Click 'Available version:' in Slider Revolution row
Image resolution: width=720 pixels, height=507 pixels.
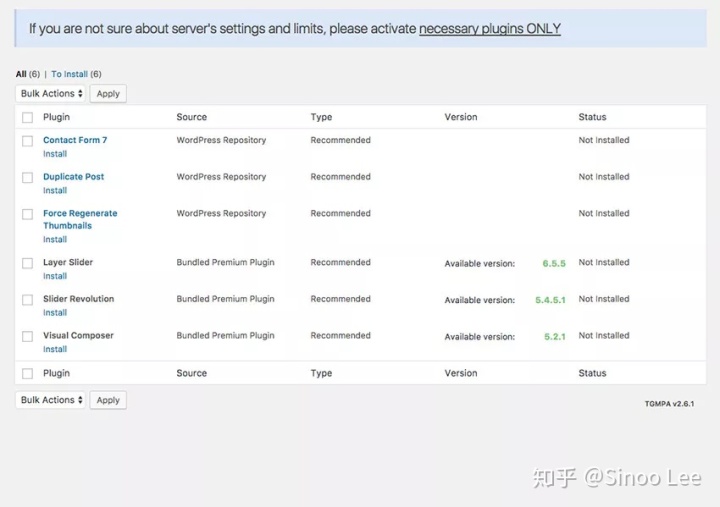click(479, 300)
